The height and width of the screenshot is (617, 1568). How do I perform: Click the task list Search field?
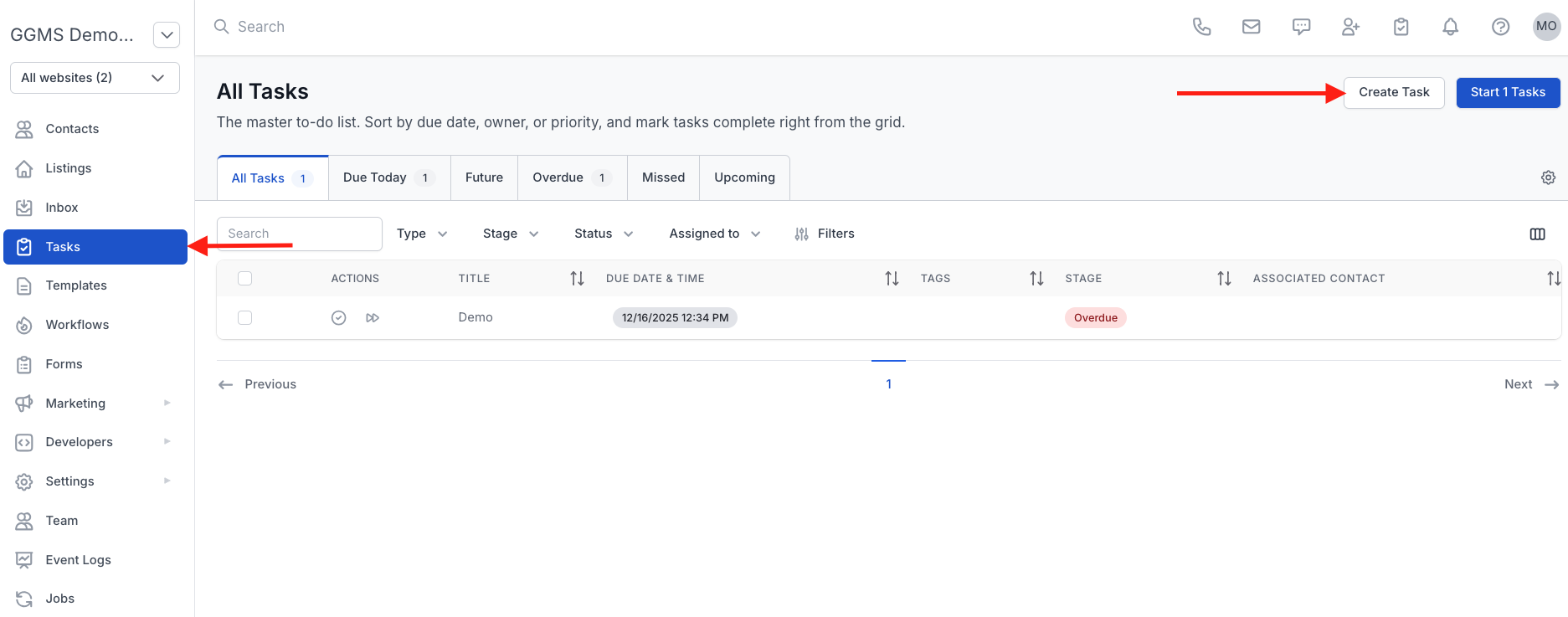[299, 234]
